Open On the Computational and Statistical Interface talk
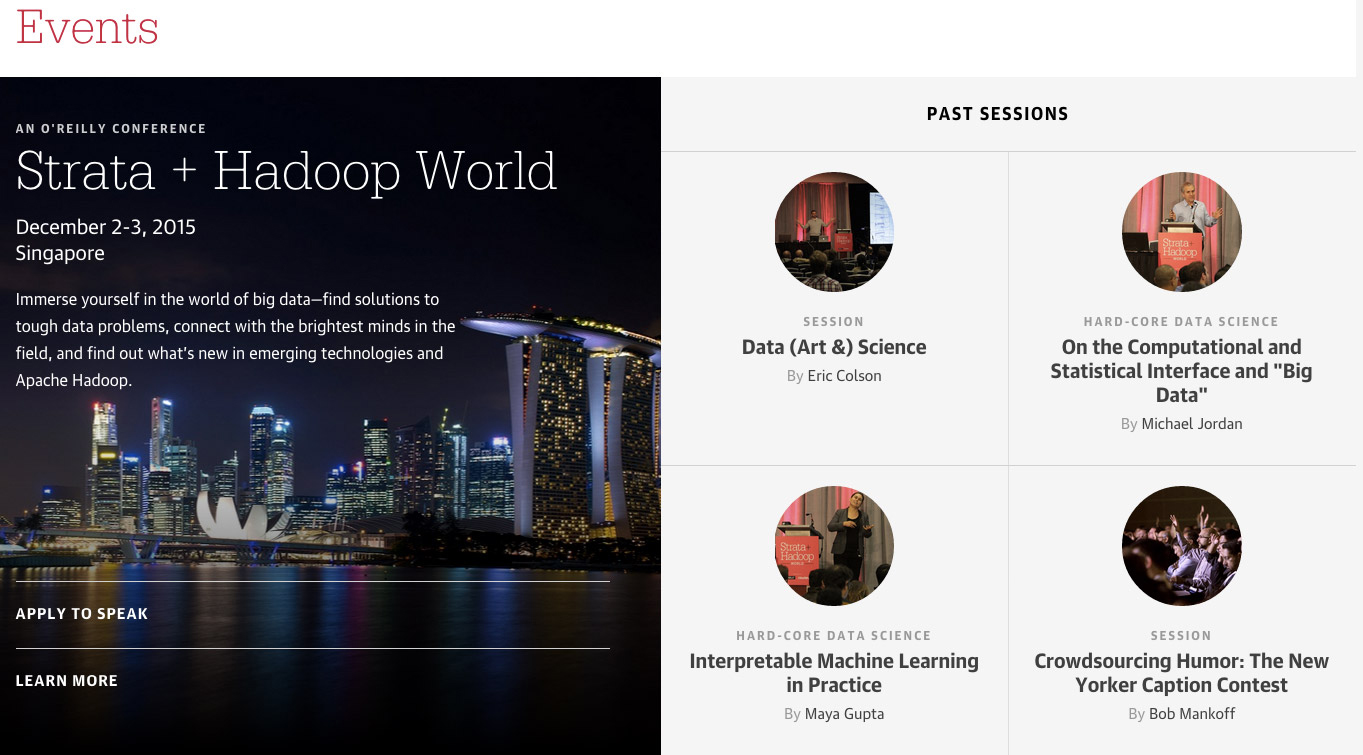 pos(1181,371)
